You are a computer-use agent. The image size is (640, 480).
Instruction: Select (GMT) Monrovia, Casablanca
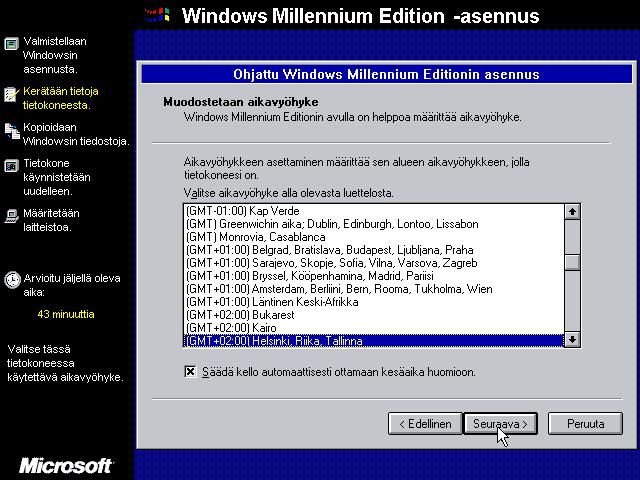click(374, 237)
